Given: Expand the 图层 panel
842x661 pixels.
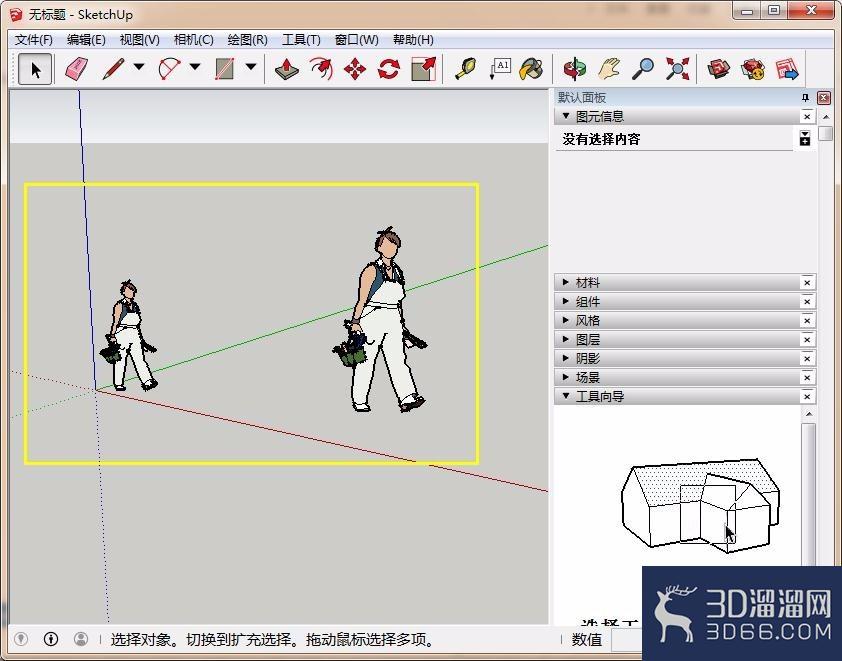Looking at the screenshot, I should pos(565,339).
